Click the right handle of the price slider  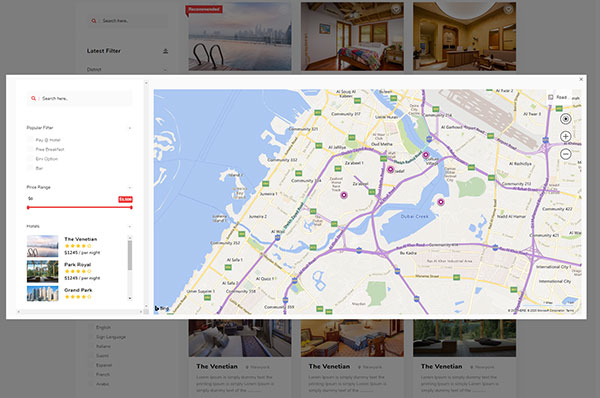pyautogui.click(x=131, y=207)
